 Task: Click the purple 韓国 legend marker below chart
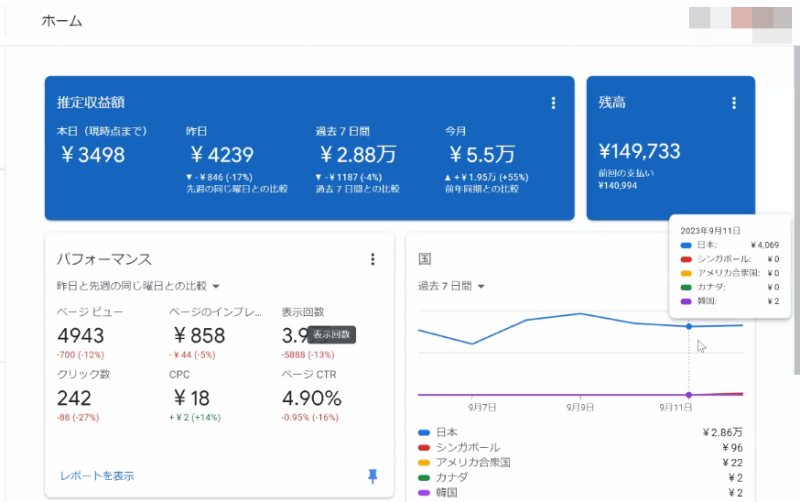(x=424, y=492)
